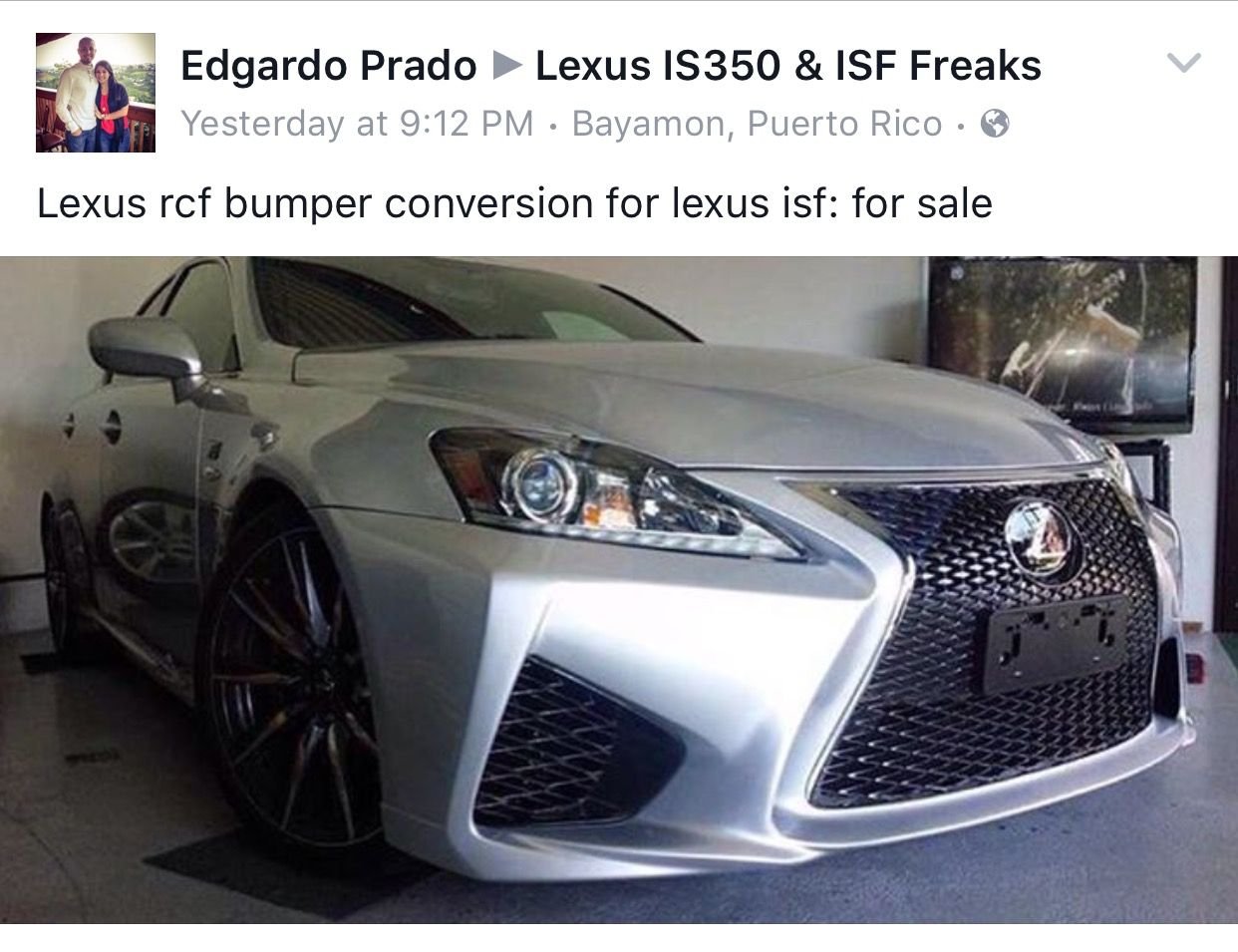The height and width of the screenshot is (952, 1238).
Task: Click the car's projector headlight in photo
Action: coord(541,482)
